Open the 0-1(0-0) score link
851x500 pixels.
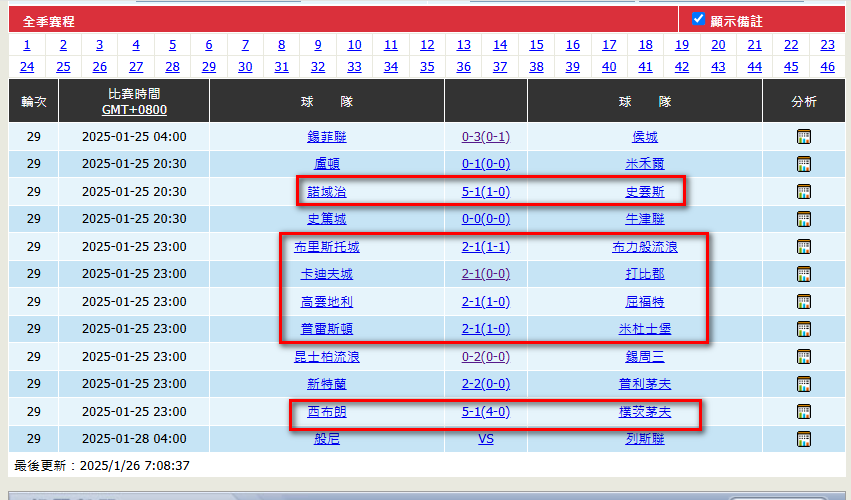tap(486, 164)
